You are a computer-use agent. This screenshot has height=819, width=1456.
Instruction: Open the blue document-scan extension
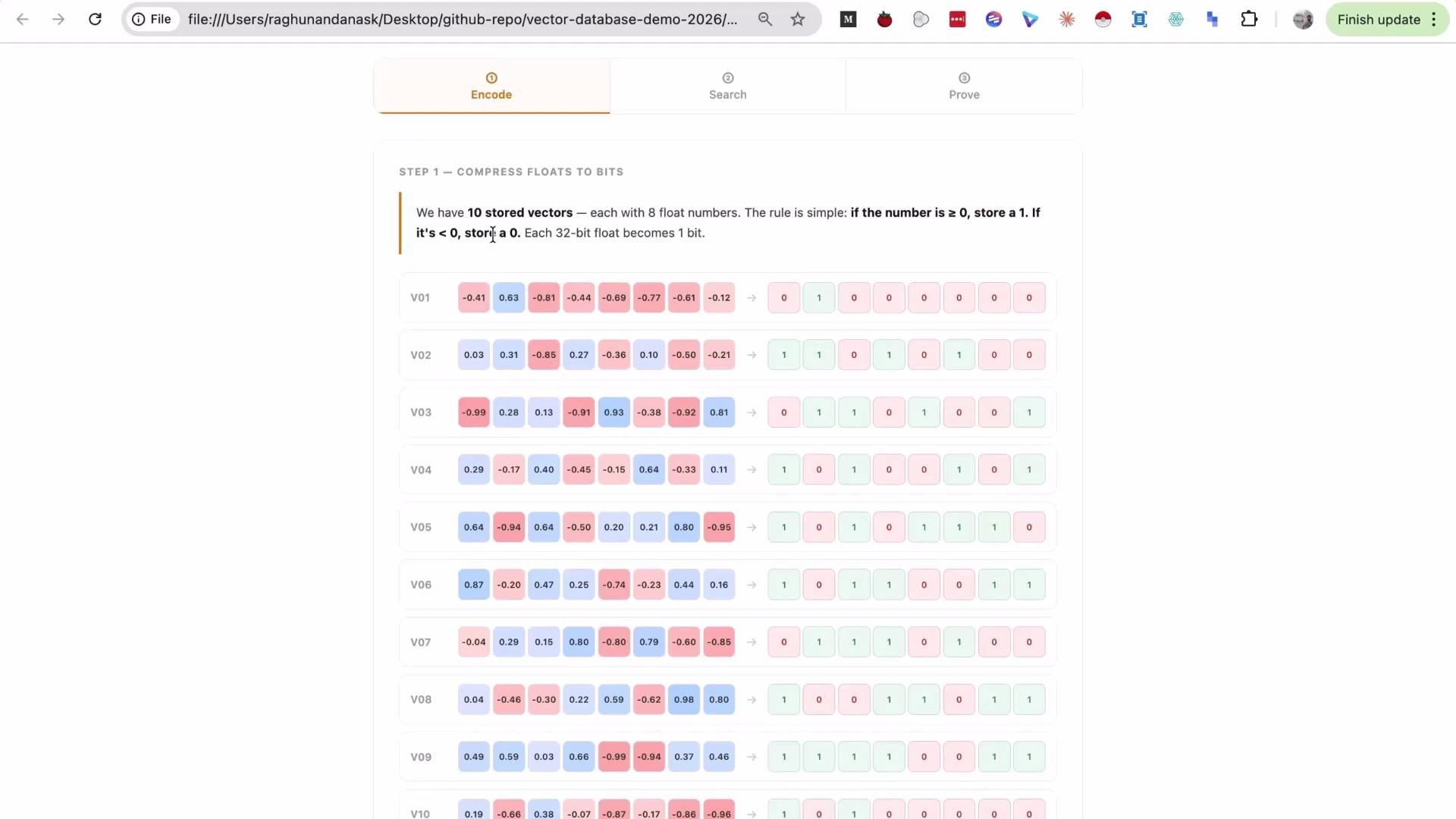[1140, 20]
